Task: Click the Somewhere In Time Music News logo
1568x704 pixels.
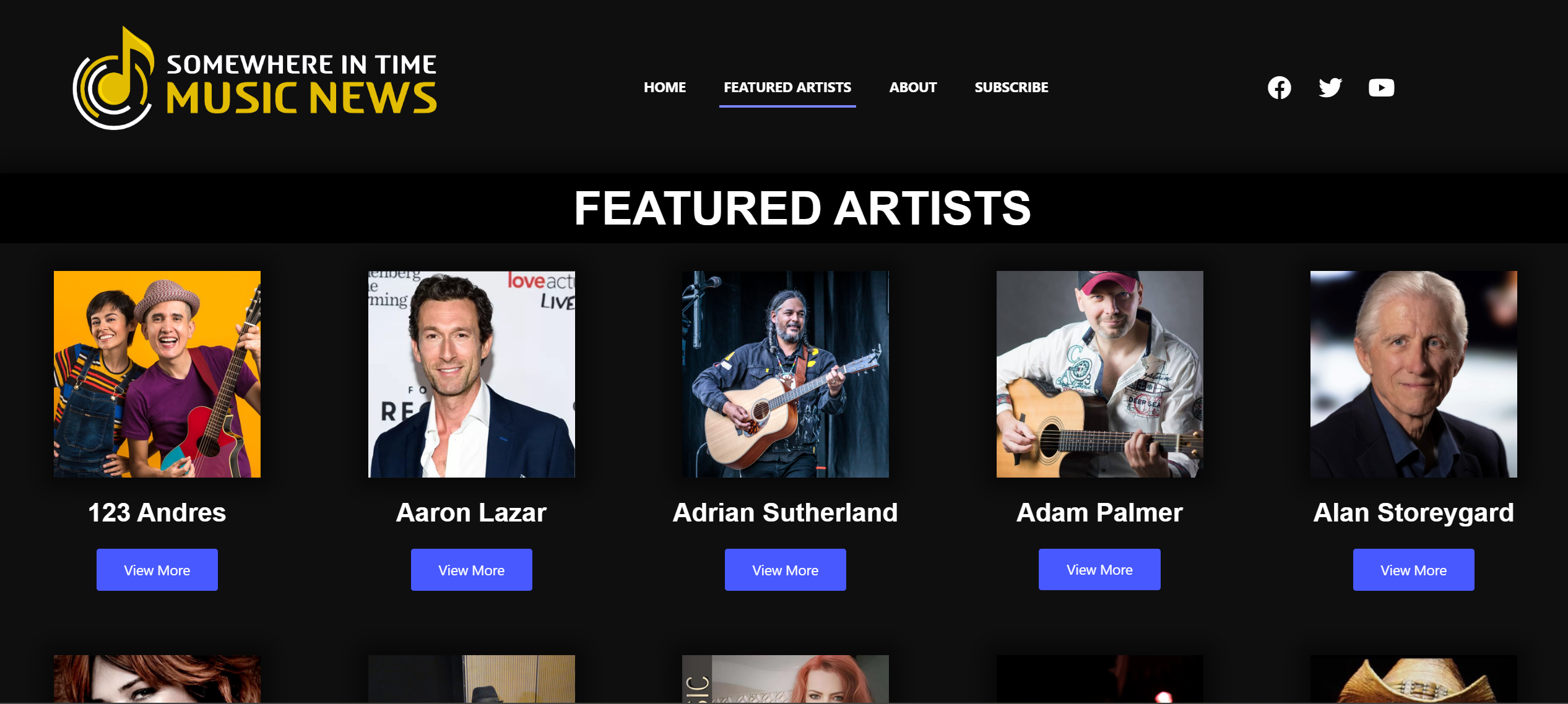Action: point(254,79)
